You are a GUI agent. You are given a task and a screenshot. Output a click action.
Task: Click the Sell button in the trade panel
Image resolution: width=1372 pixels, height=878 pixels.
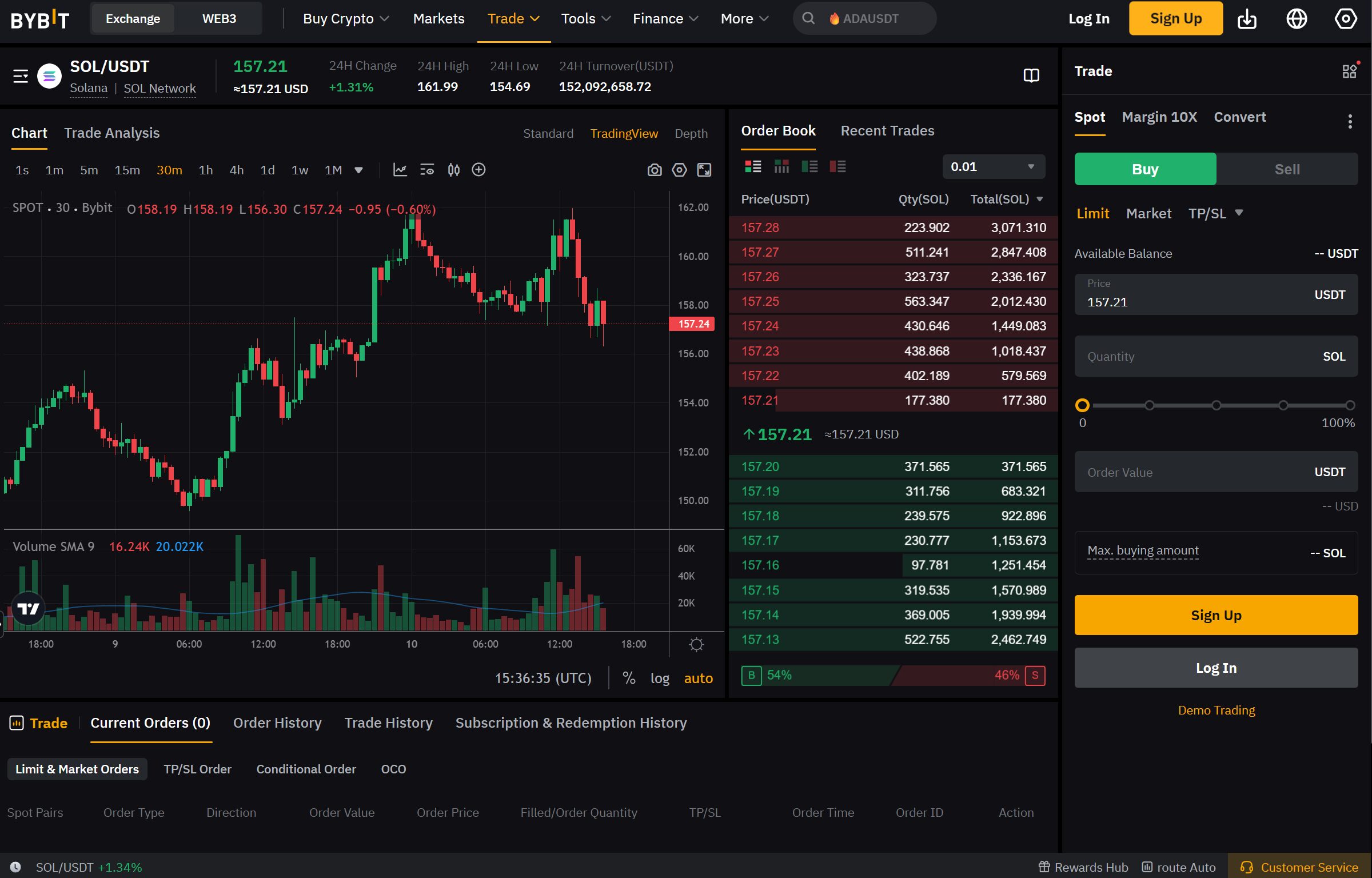(x=1287, y=169)
